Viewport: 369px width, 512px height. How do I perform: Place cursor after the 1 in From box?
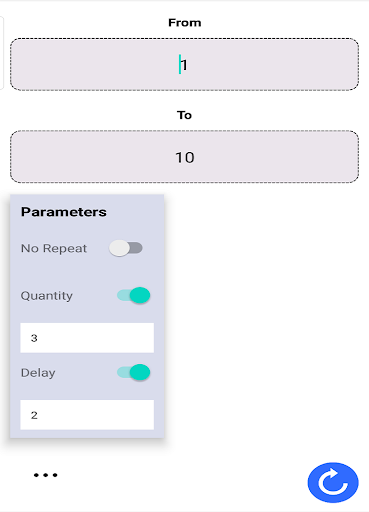(189, 65)
